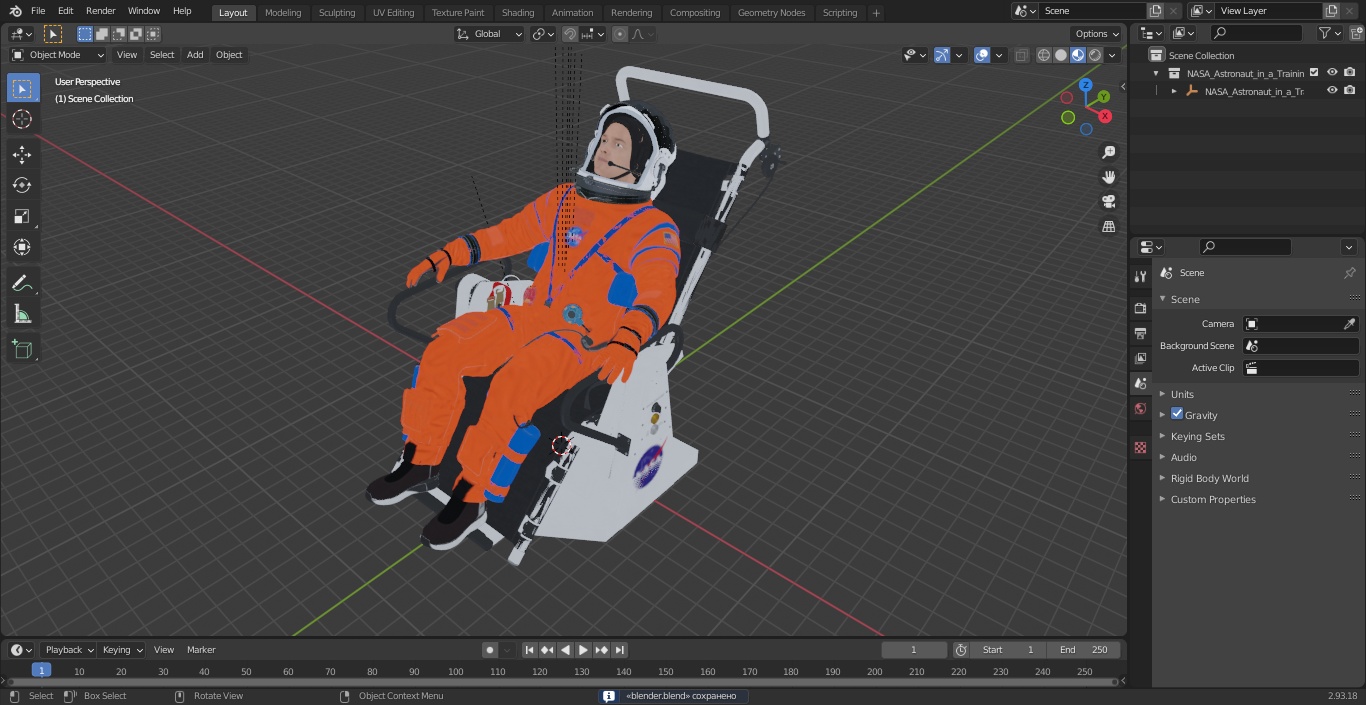Open the viewport Add menu
This screenshot has height=705, width=1366.
coord(195,55)
